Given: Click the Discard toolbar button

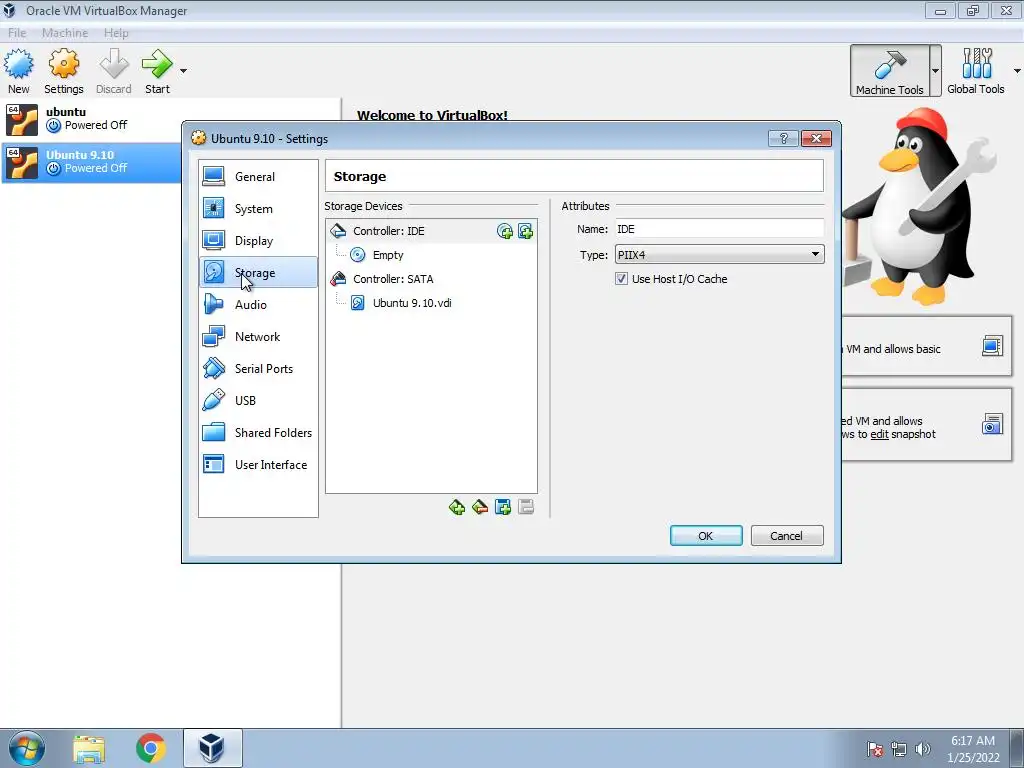Looking at the screenshot, I should 114,72.
